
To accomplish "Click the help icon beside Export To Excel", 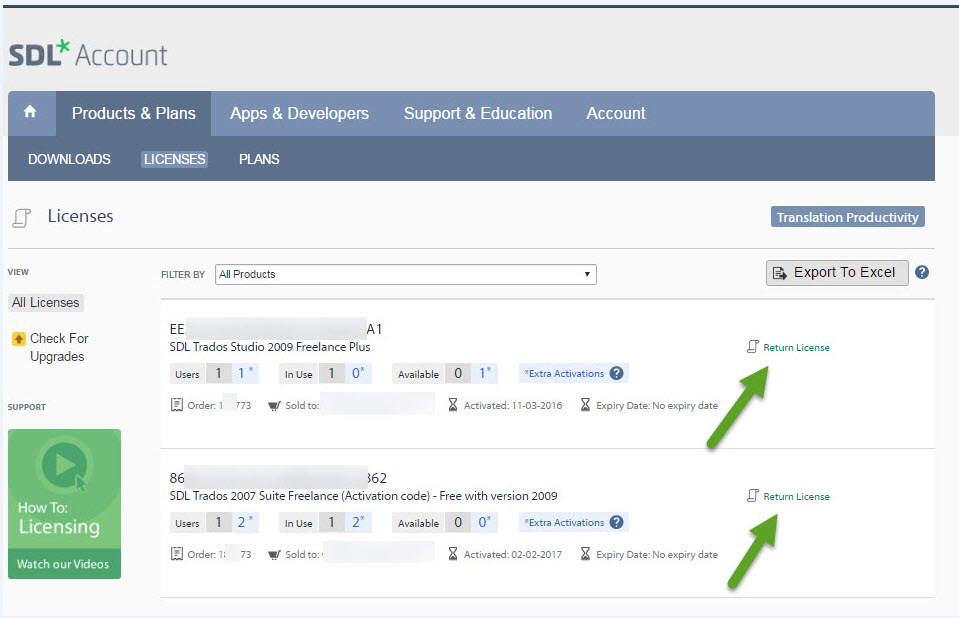I will [922, 272].
